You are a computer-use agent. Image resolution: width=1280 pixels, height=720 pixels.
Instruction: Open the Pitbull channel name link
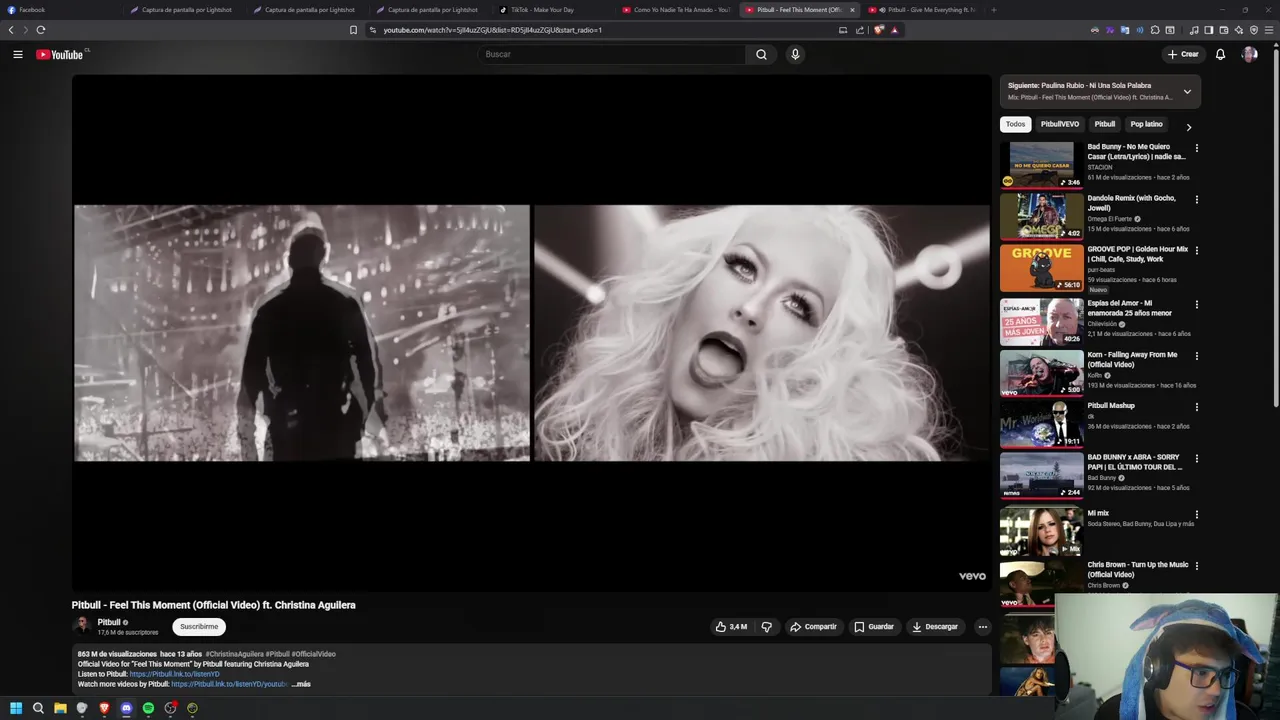tap(108, 622)
